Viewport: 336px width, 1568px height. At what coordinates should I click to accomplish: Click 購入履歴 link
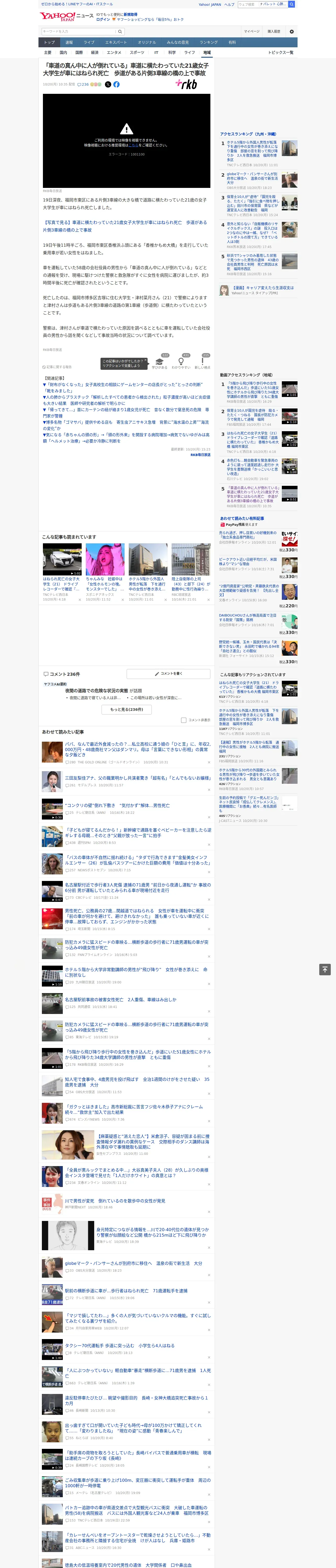coord(274,32)
